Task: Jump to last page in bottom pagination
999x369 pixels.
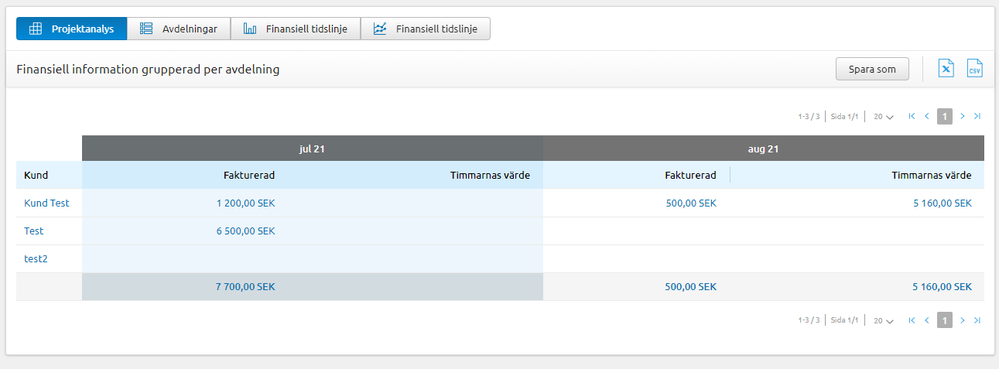Action: pyautogui.click(x=977, y=320)
